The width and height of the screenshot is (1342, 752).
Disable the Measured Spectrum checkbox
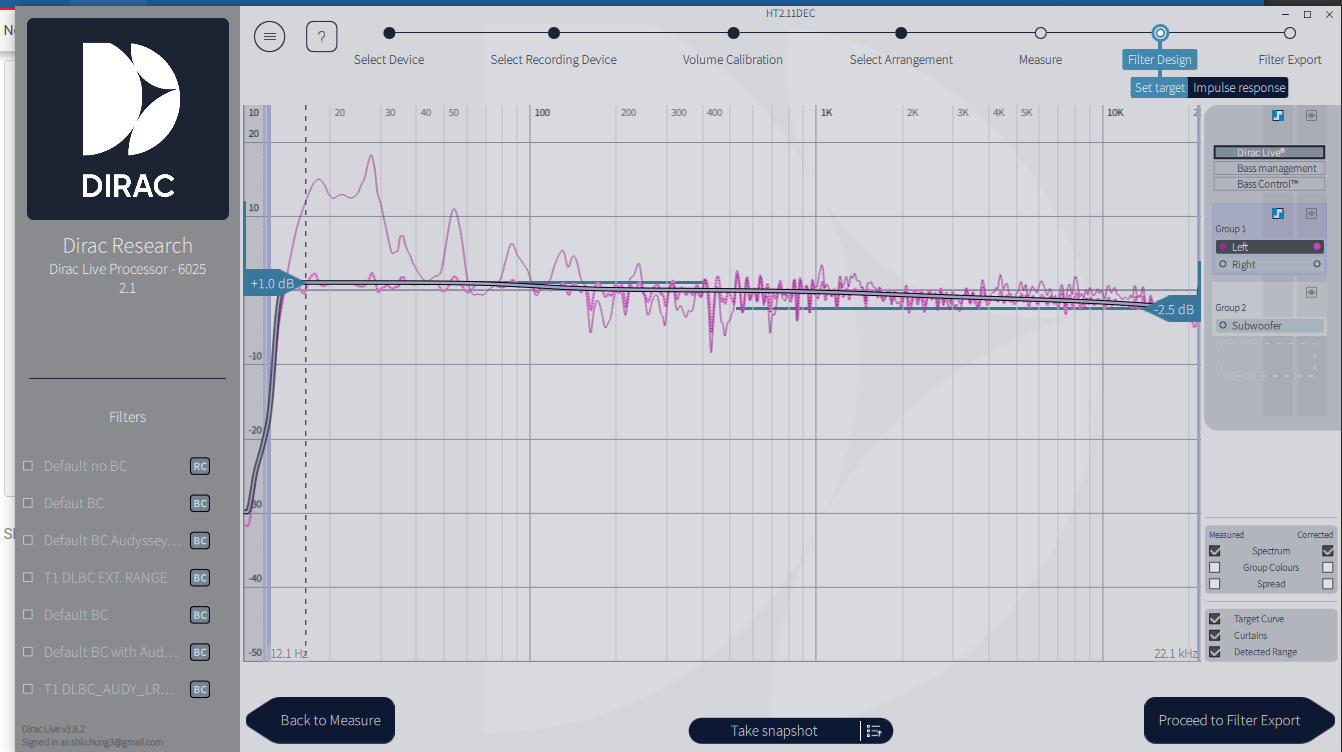1215,551
